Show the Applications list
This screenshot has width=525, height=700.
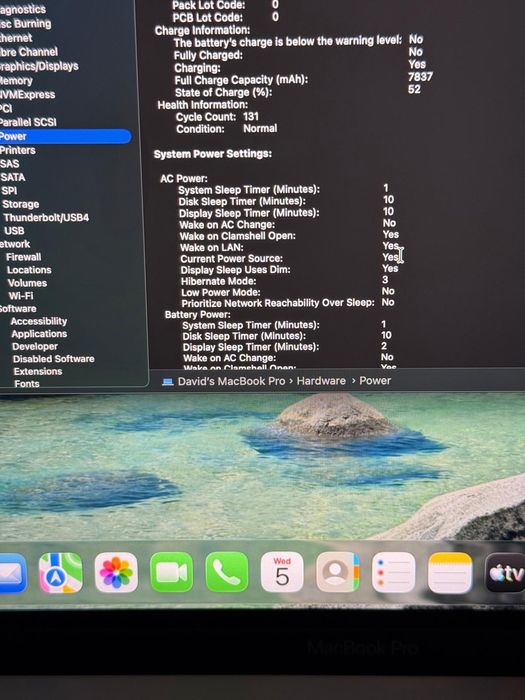point(39,334)
